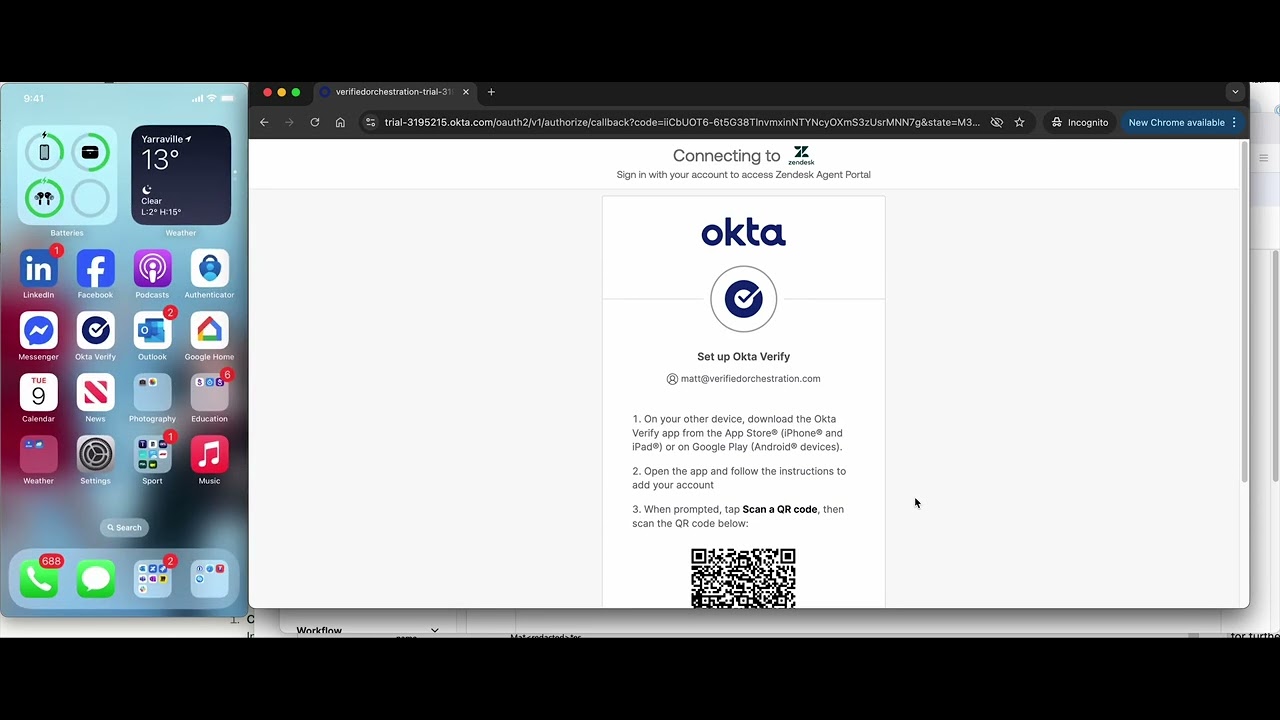Viewport: 1280px width, 720px height.
Task: Open Authenticator app on the phone
Action: (x=209, y=269)
